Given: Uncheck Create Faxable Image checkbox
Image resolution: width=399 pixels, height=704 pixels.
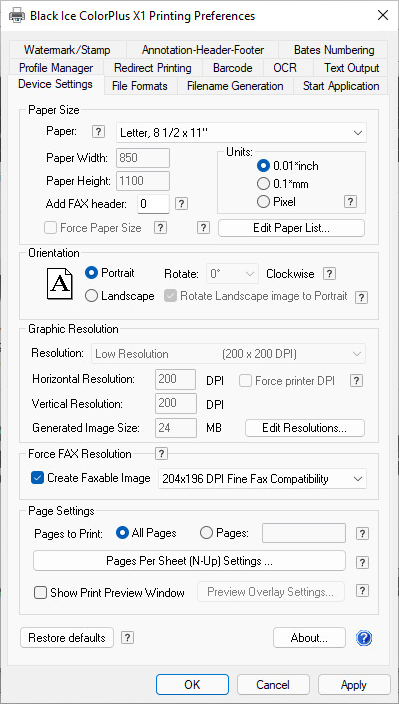Looking at the screenshot, I should [37, 479].
